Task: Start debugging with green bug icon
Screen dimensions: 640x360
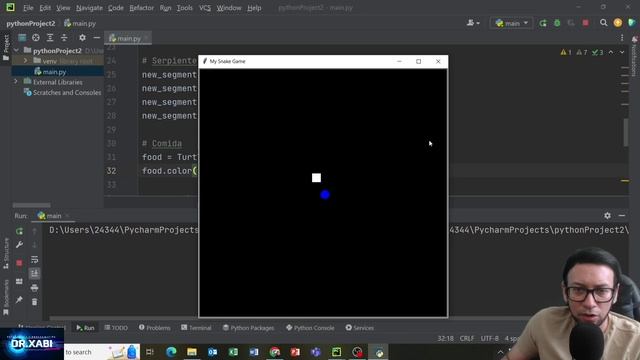Action: [557, 23]
